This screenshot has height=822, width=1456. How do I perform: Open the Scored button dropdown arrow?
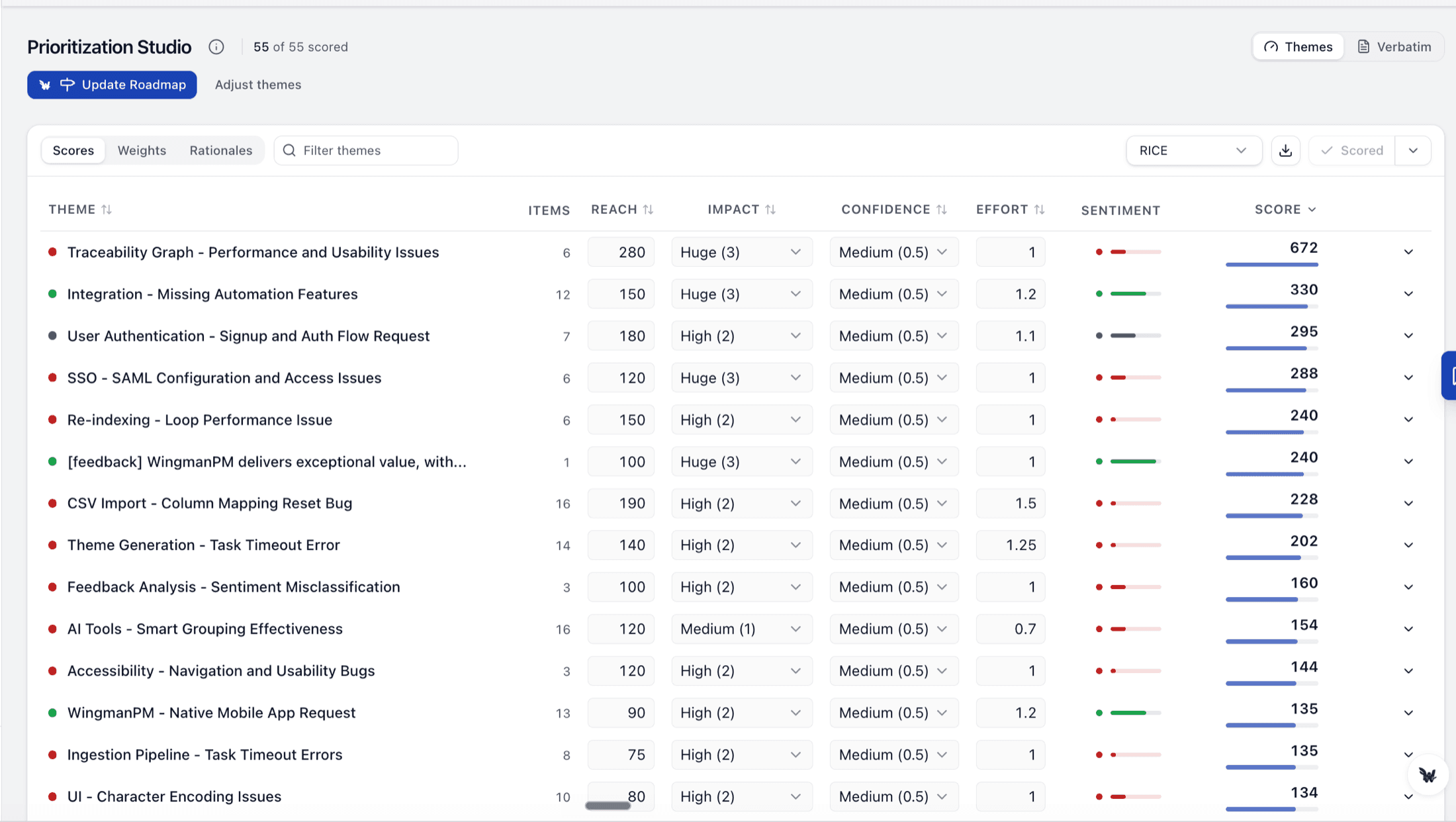pos(1413,151)
